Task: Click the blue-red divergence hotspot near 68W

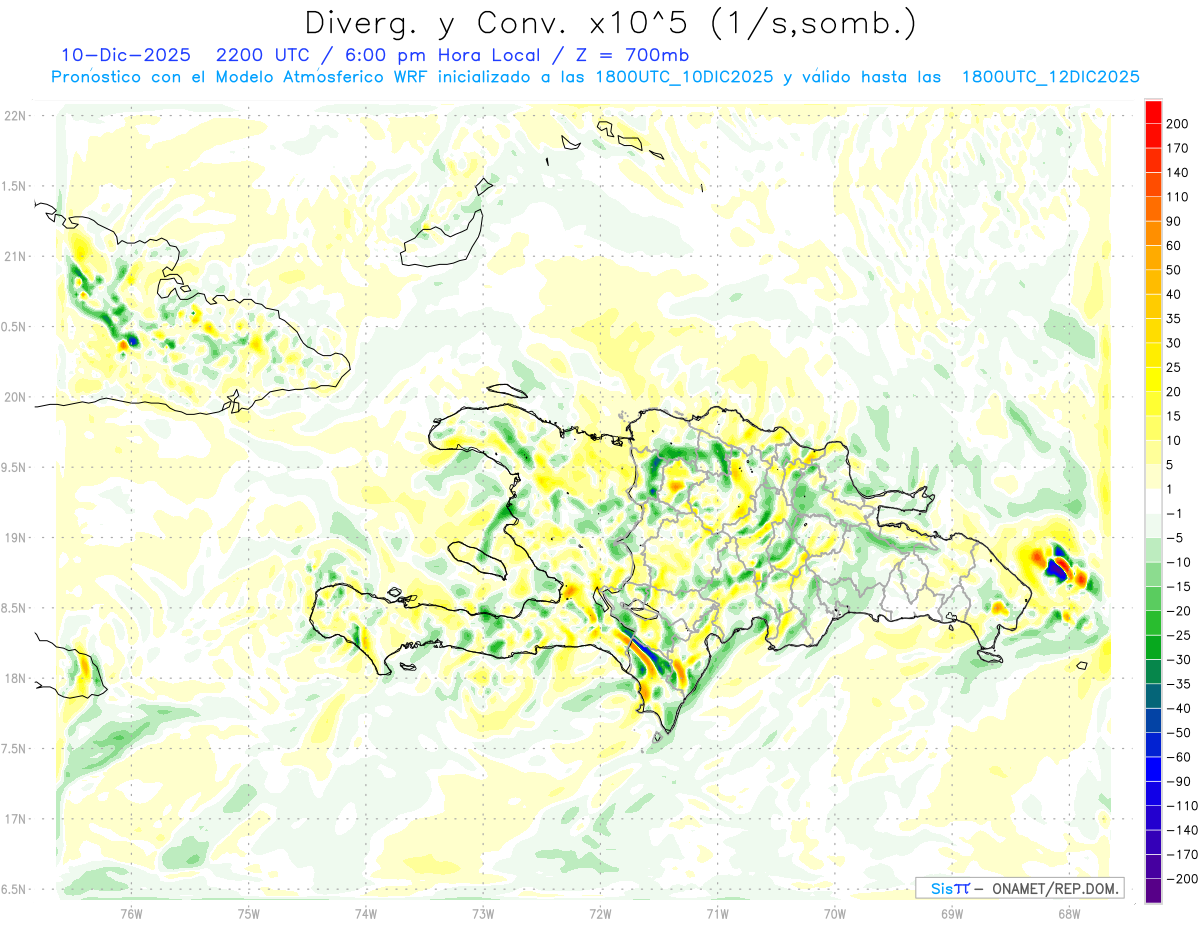Action: click(x=1058, y=567)
